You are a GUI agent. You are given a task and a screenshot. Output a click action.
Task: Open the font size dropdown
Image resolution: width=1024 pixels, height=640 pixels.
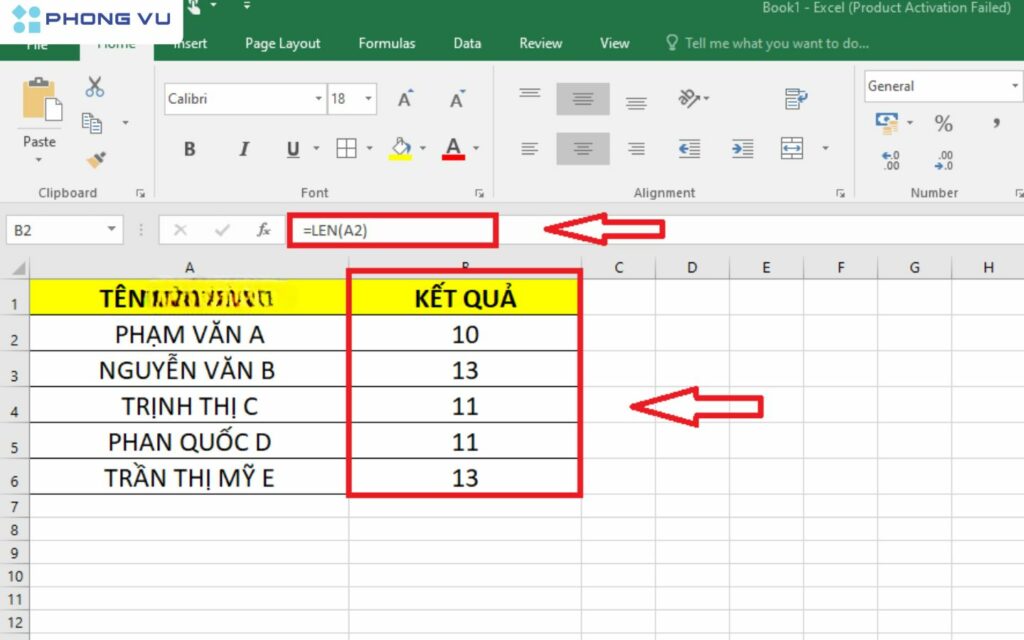point(369,99)
